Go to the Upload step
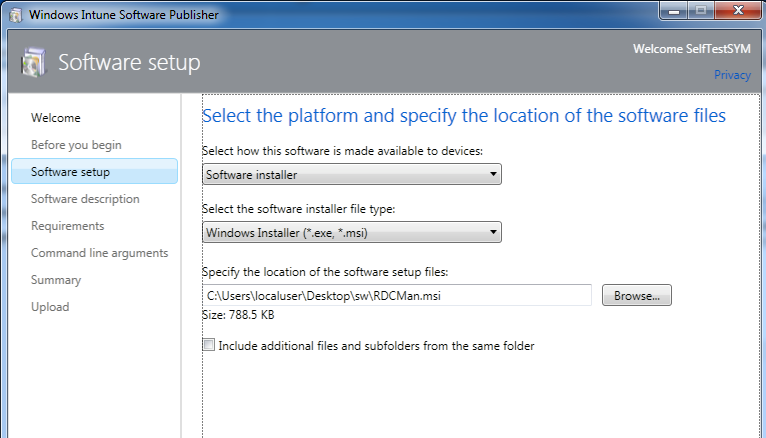The height and width of the screenshot is (438, 766). click(50, 307)
